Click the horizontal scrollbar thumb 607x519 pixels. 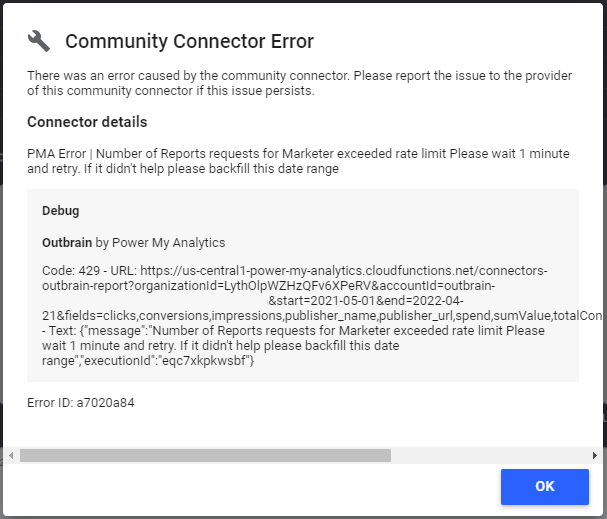205,455
